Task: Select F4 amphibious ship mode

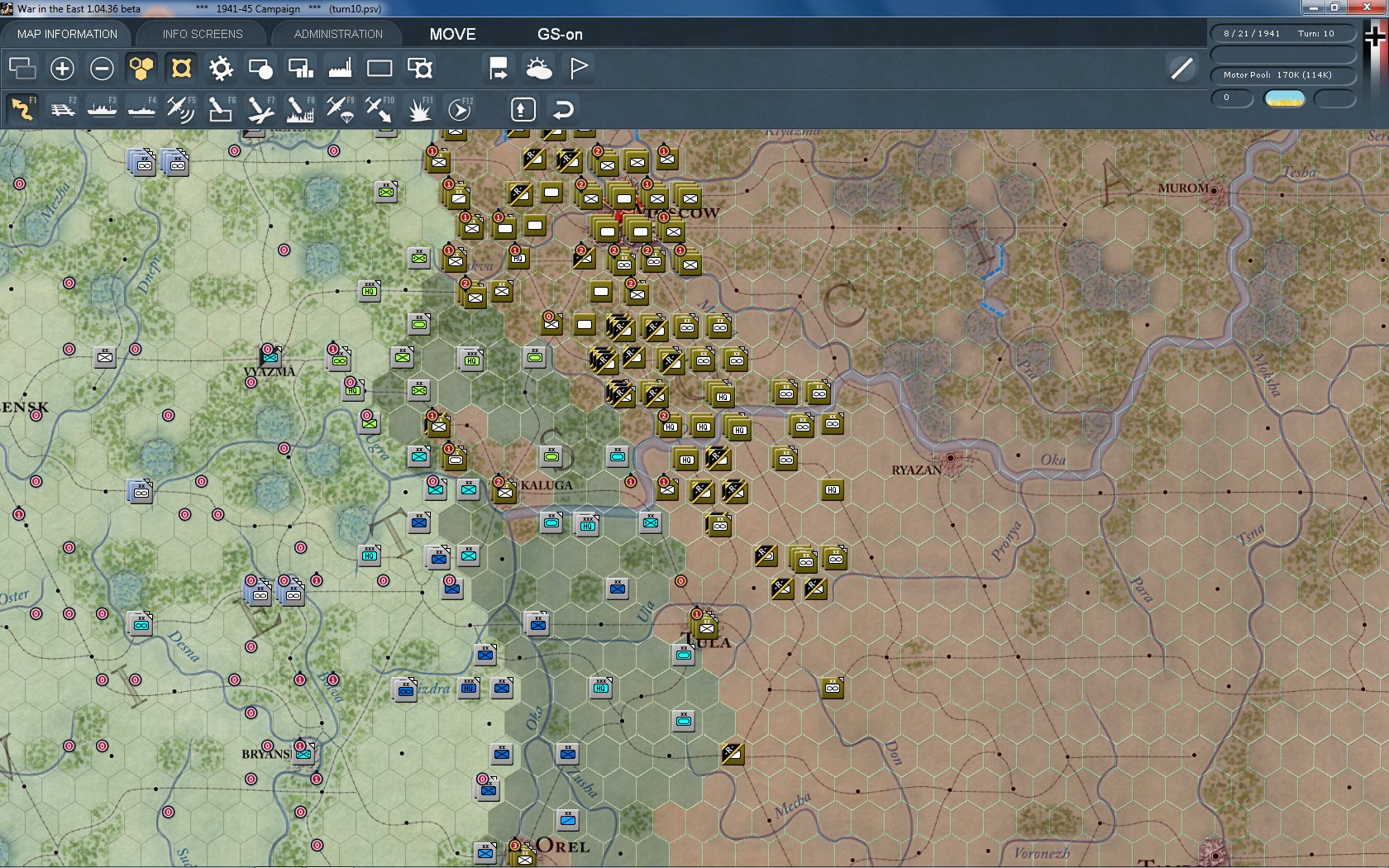Action: pos(142,109)
